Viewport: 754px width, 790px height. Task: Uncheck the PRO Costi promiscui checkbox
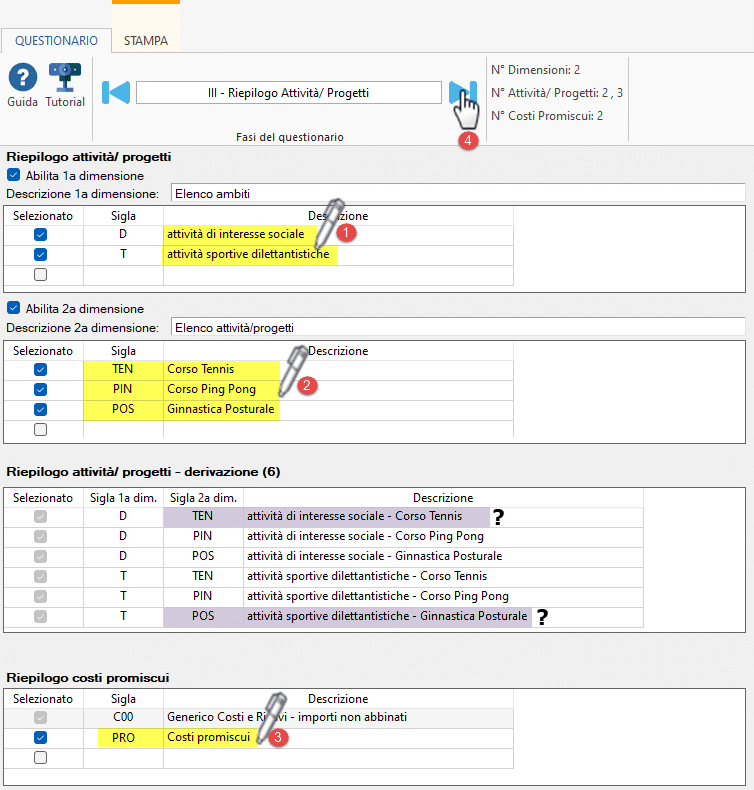[40, 738]
